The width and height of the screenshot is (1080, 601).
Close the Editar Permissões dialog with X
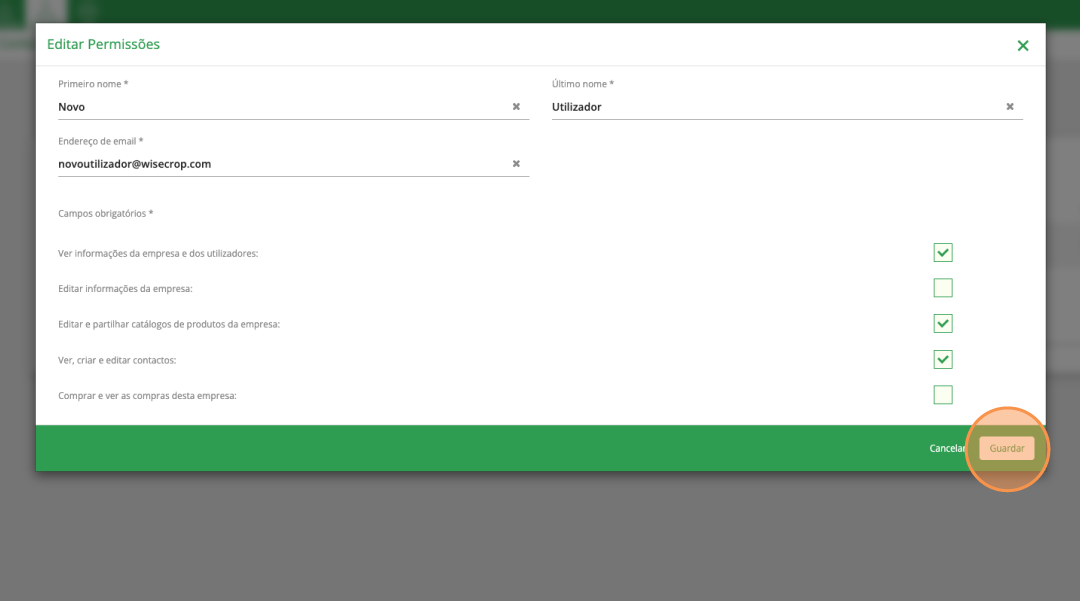pos(1022,46)
